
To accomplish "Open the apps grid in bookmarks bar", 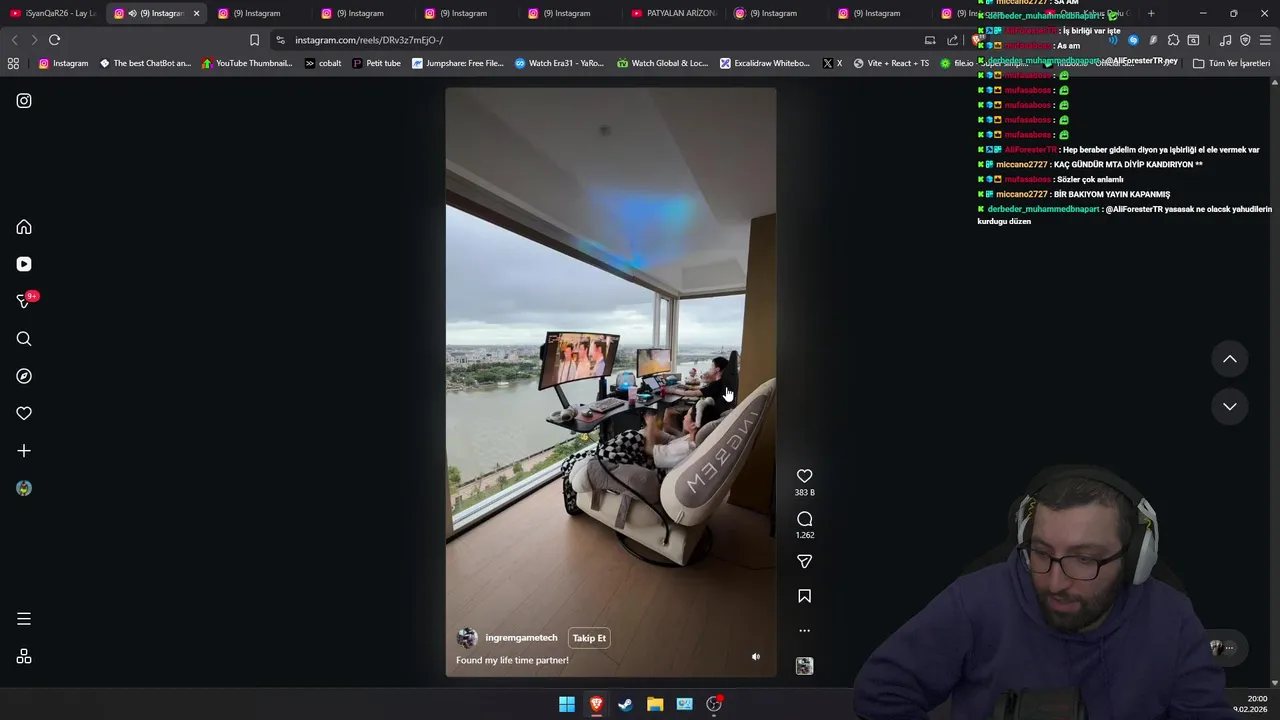I will tap(13, 63).
